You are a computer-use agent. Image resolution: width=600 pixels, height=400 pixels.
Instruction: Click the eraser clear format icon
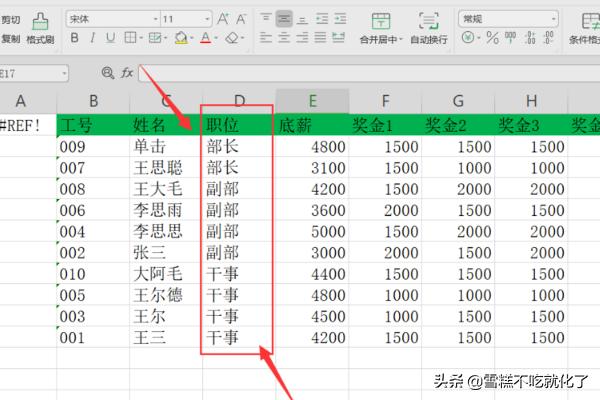coord(232,39)
